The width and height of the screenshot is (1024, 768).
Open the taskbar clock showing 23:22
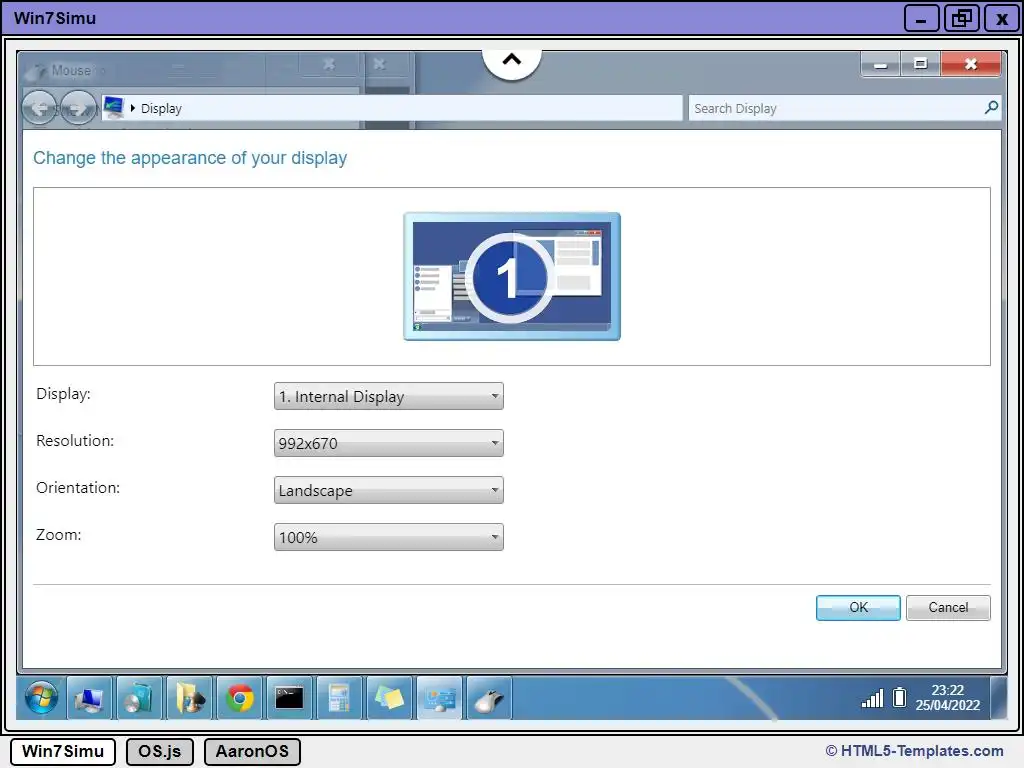[x=948, y=697]
